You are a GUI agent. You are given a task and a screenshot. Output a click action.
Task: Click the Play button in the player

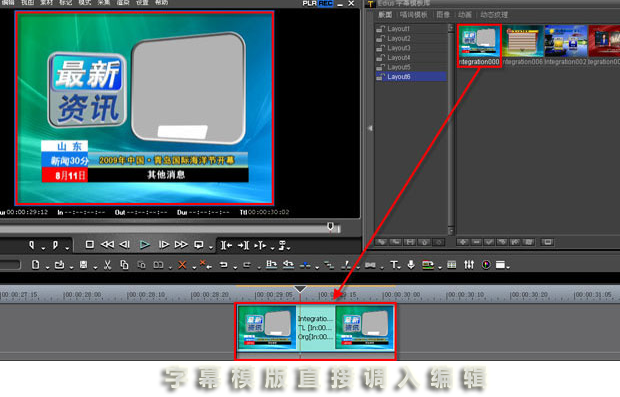pos(145,245)
